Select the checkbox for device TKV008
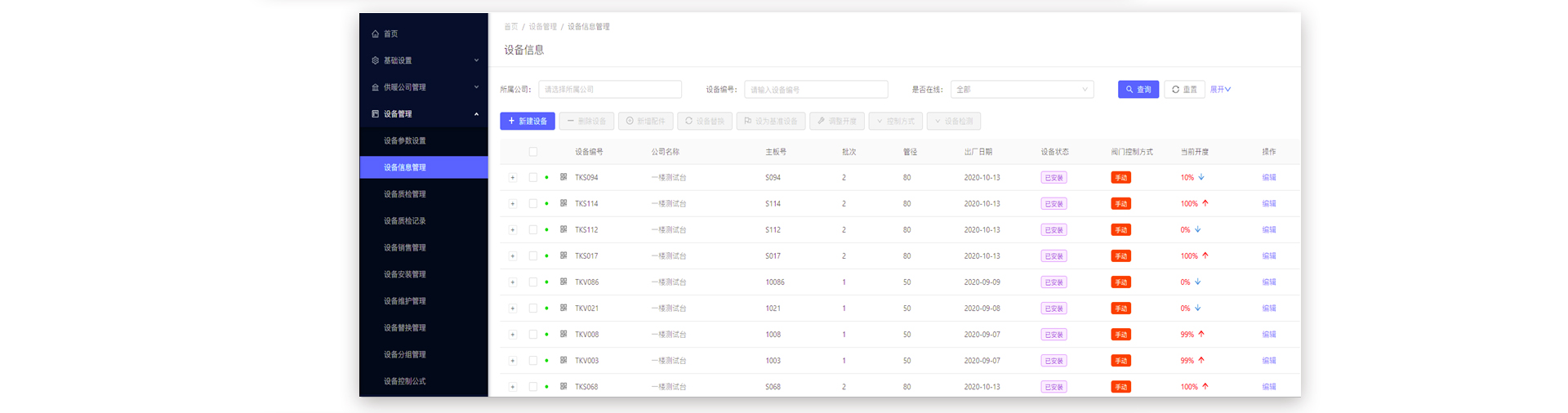This screenshot has height=413, width=1568. [533, 335]
